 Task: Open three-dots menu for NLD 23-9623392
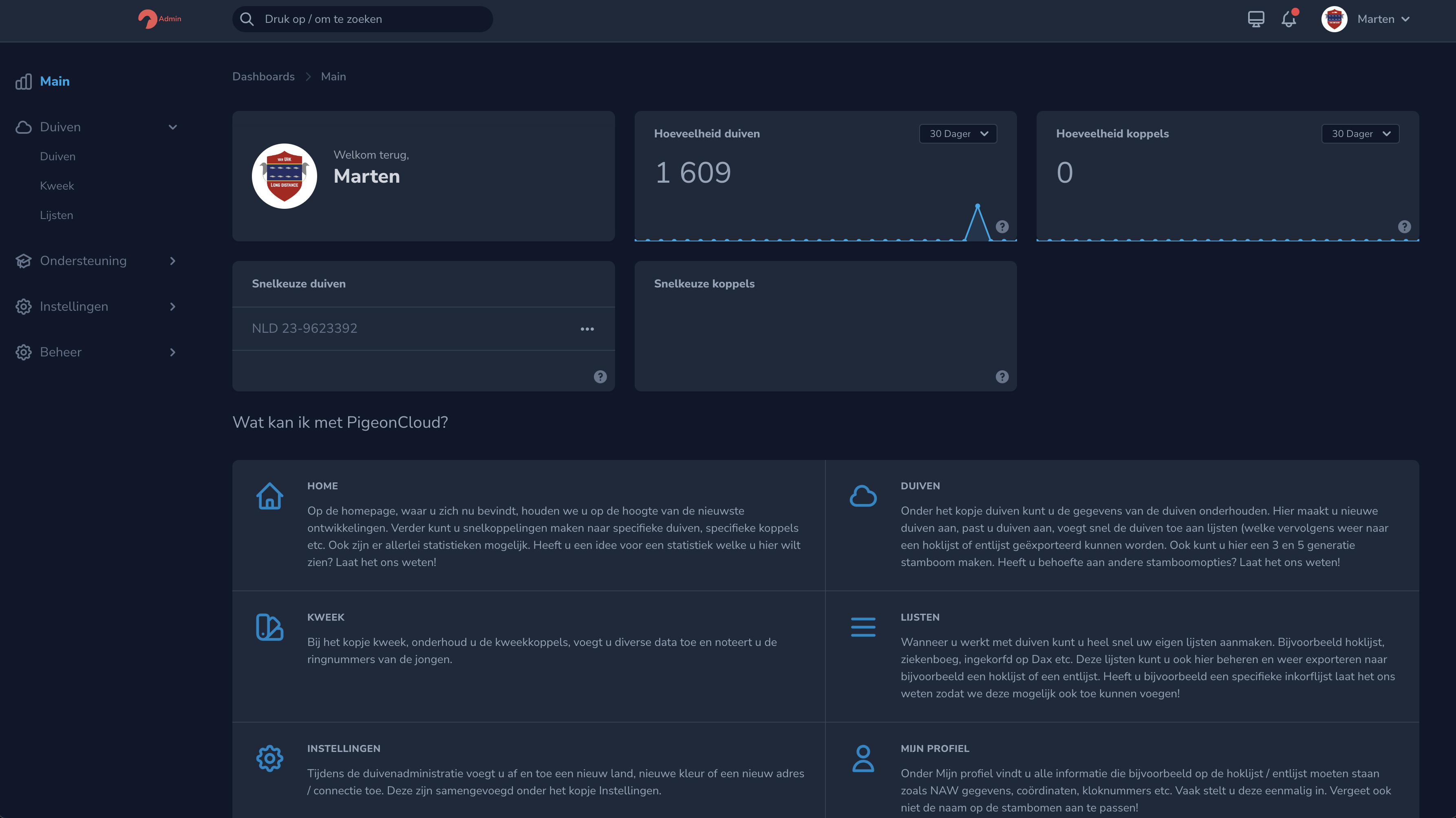tap(587, 329)
